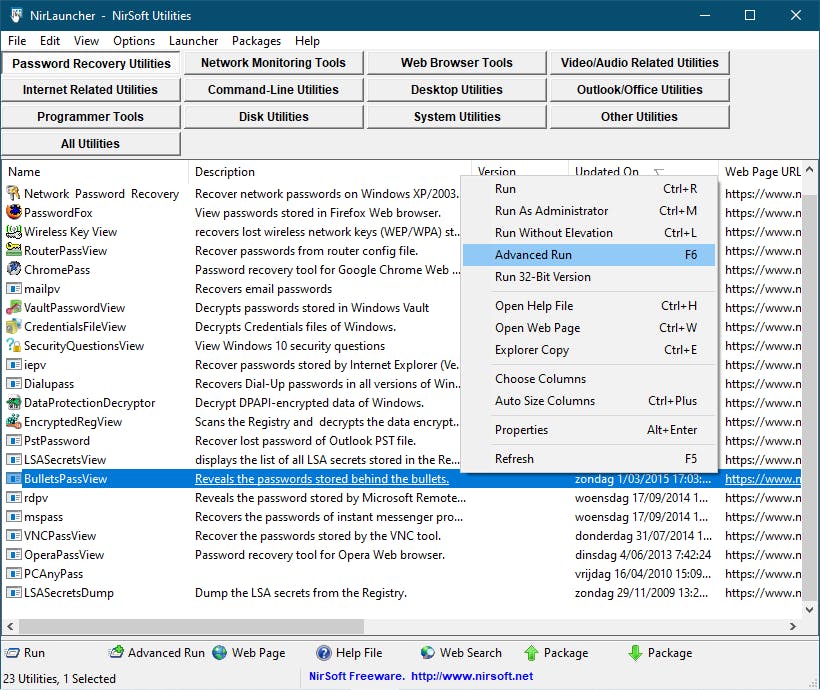Switch to Web Browser Tools category
The image size is (820, 690).
pos(457,63)
